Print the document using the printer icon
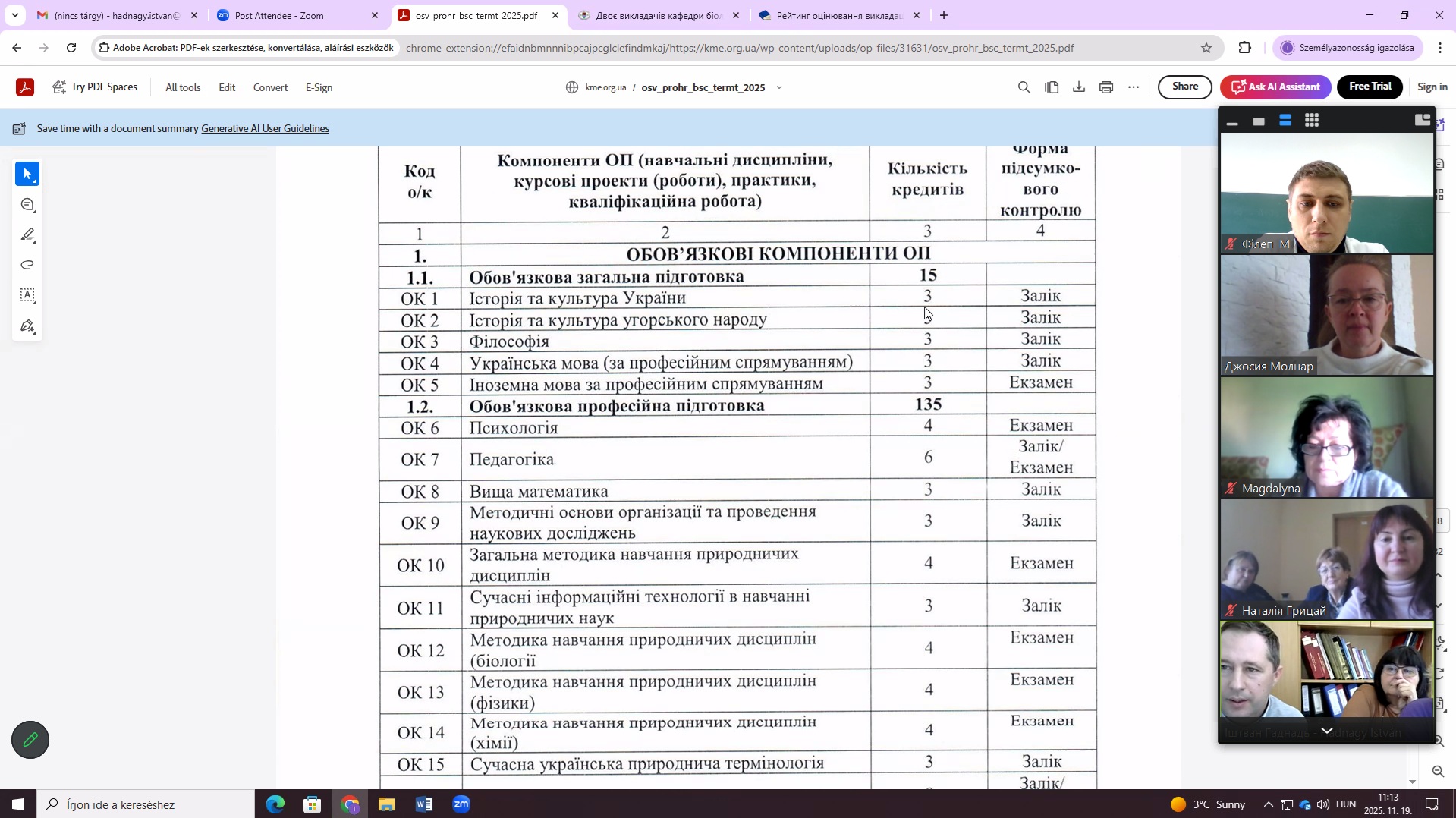 tap(1105, 87)
